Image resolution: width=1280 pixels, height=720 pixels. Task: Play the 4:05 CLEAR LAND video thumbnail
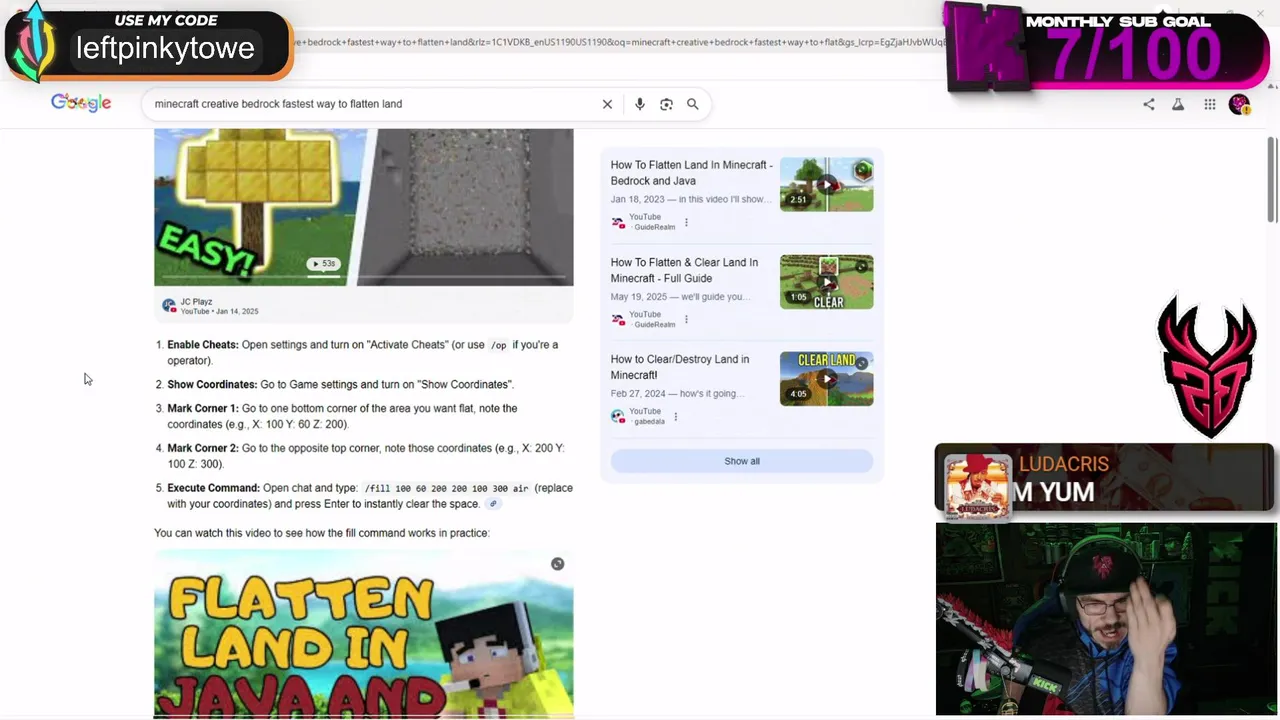(x=826, y=378)
